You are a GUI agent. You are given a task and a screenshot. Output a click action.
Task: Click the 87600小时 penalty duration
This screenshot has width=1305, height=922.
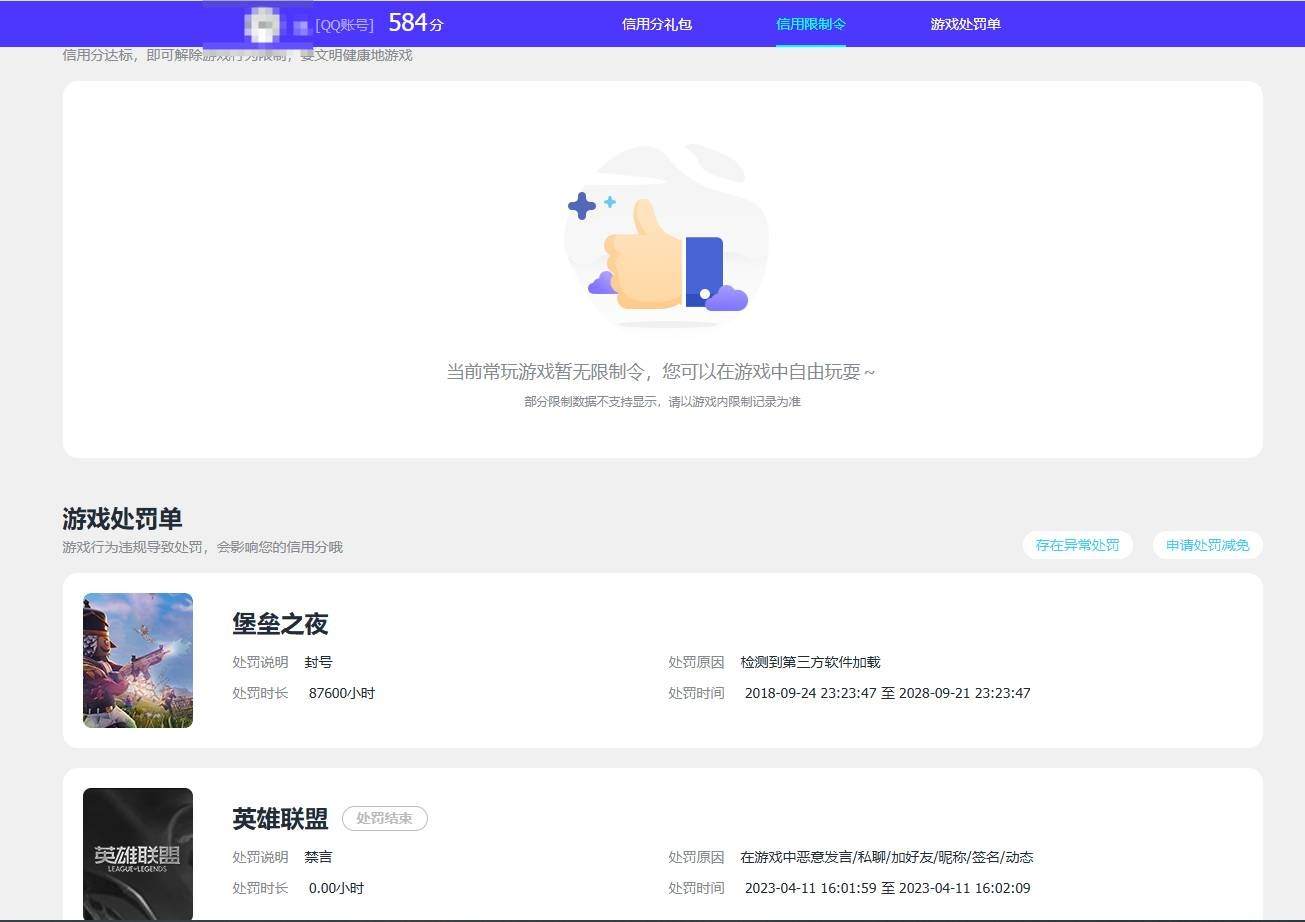[342, 693]
